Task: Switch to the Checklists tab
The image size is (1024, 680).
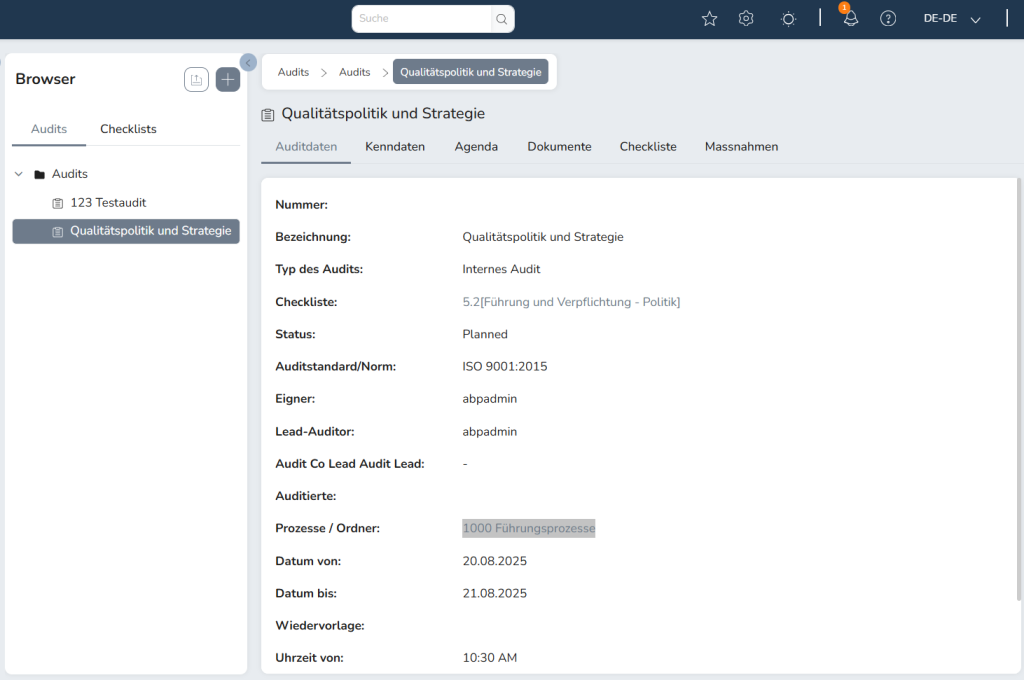Action: coord(128,129)
